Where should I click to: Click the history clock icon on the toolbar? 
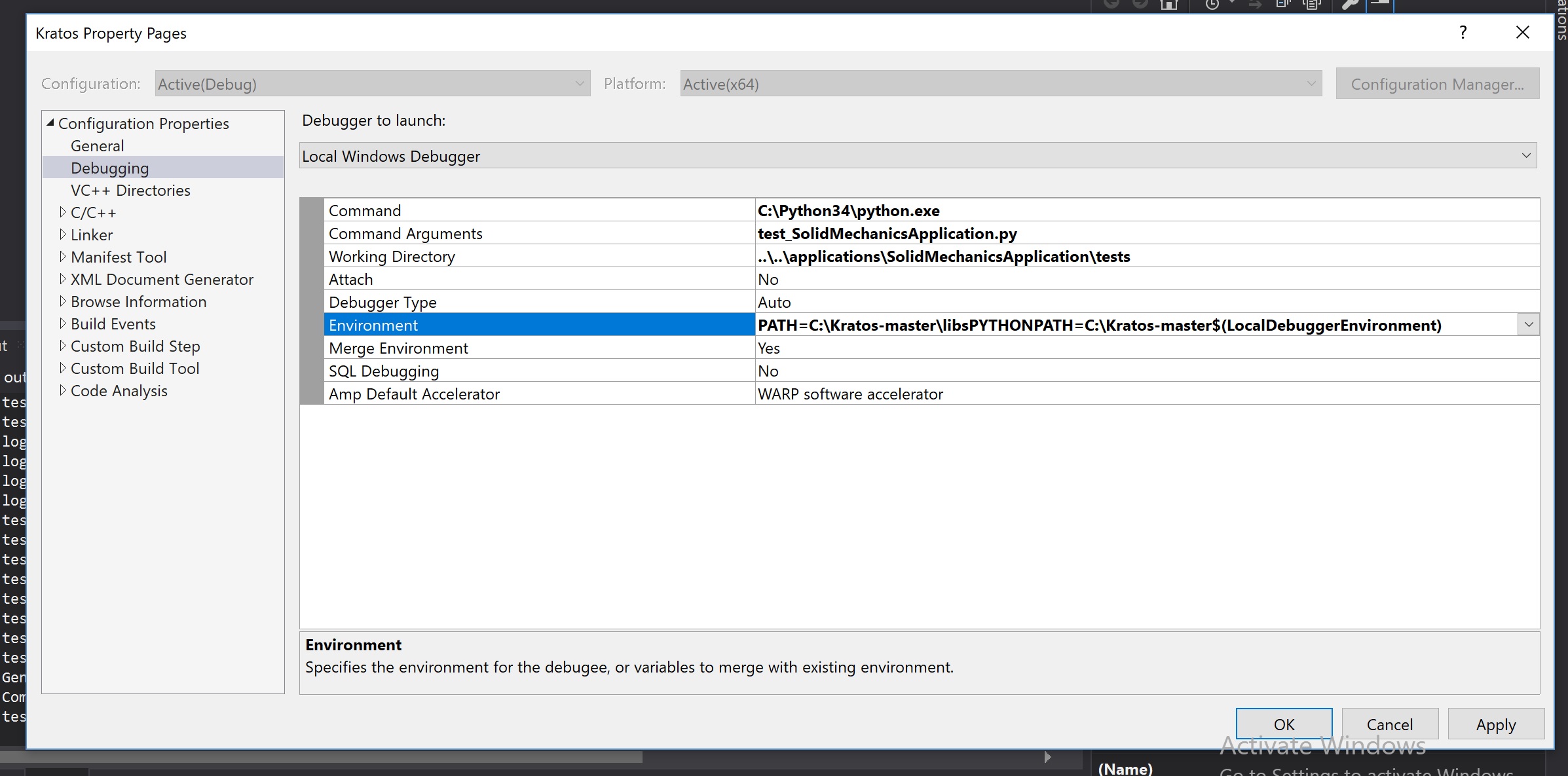[1213, 5]
